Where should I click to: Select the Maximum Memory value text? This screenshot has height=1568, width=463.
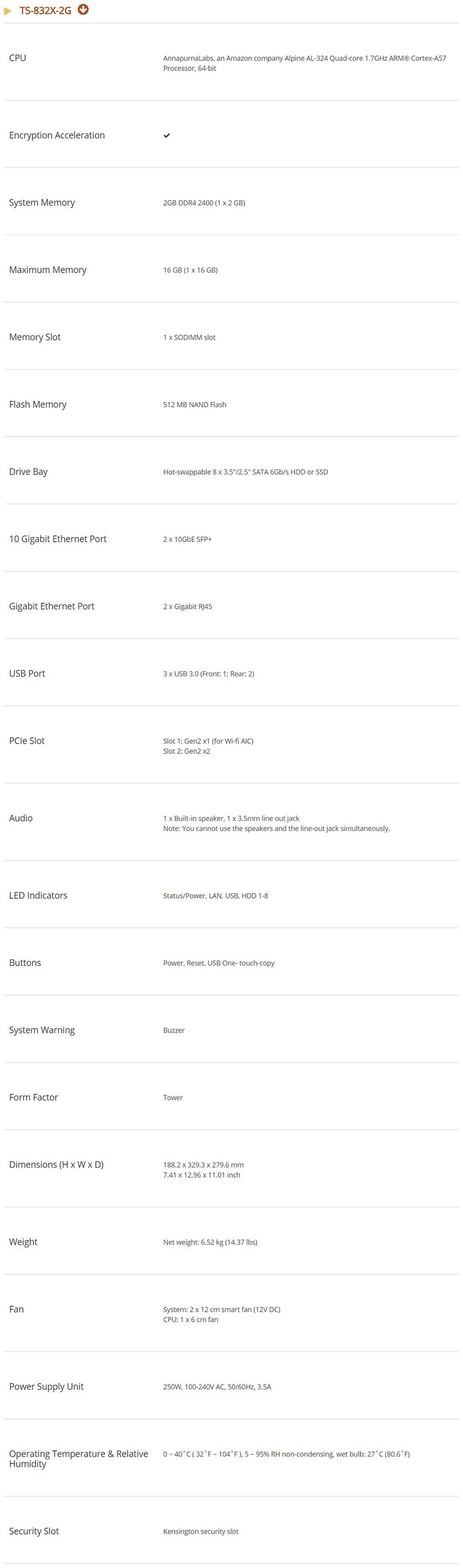[190, 270]
